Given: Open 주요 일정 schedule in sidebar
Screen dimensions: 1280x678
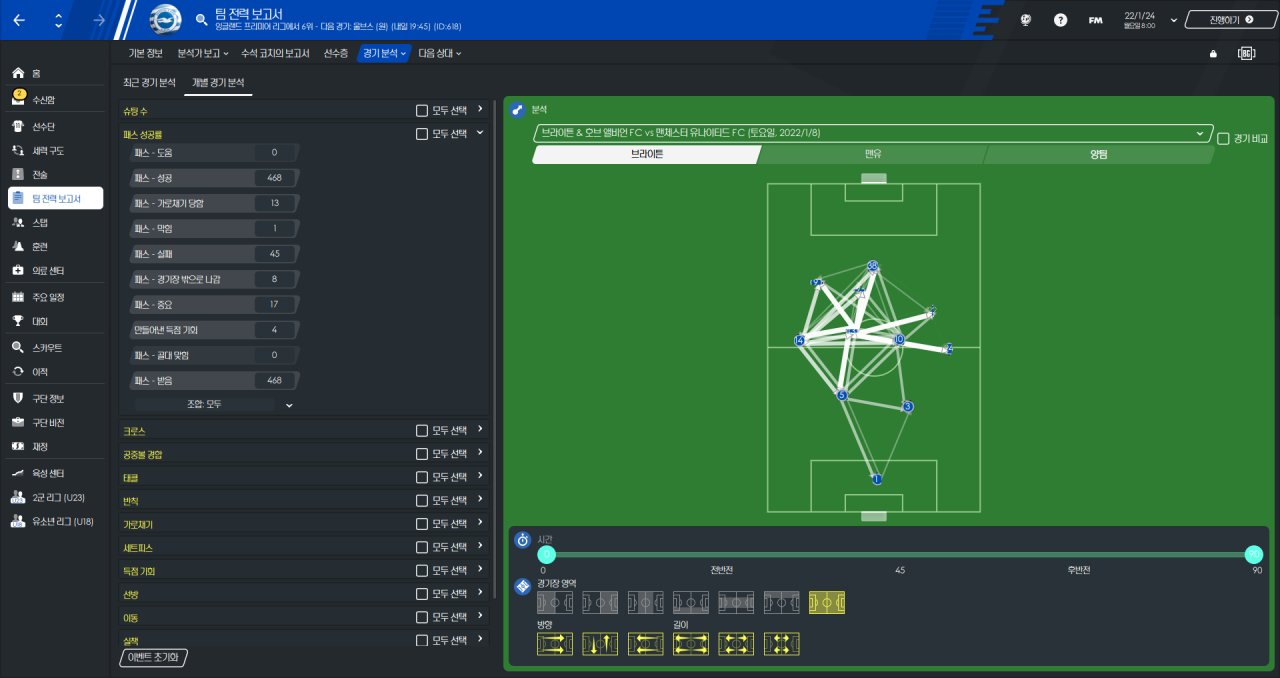Looking at the screenshot, I should (x=55, y=298).
